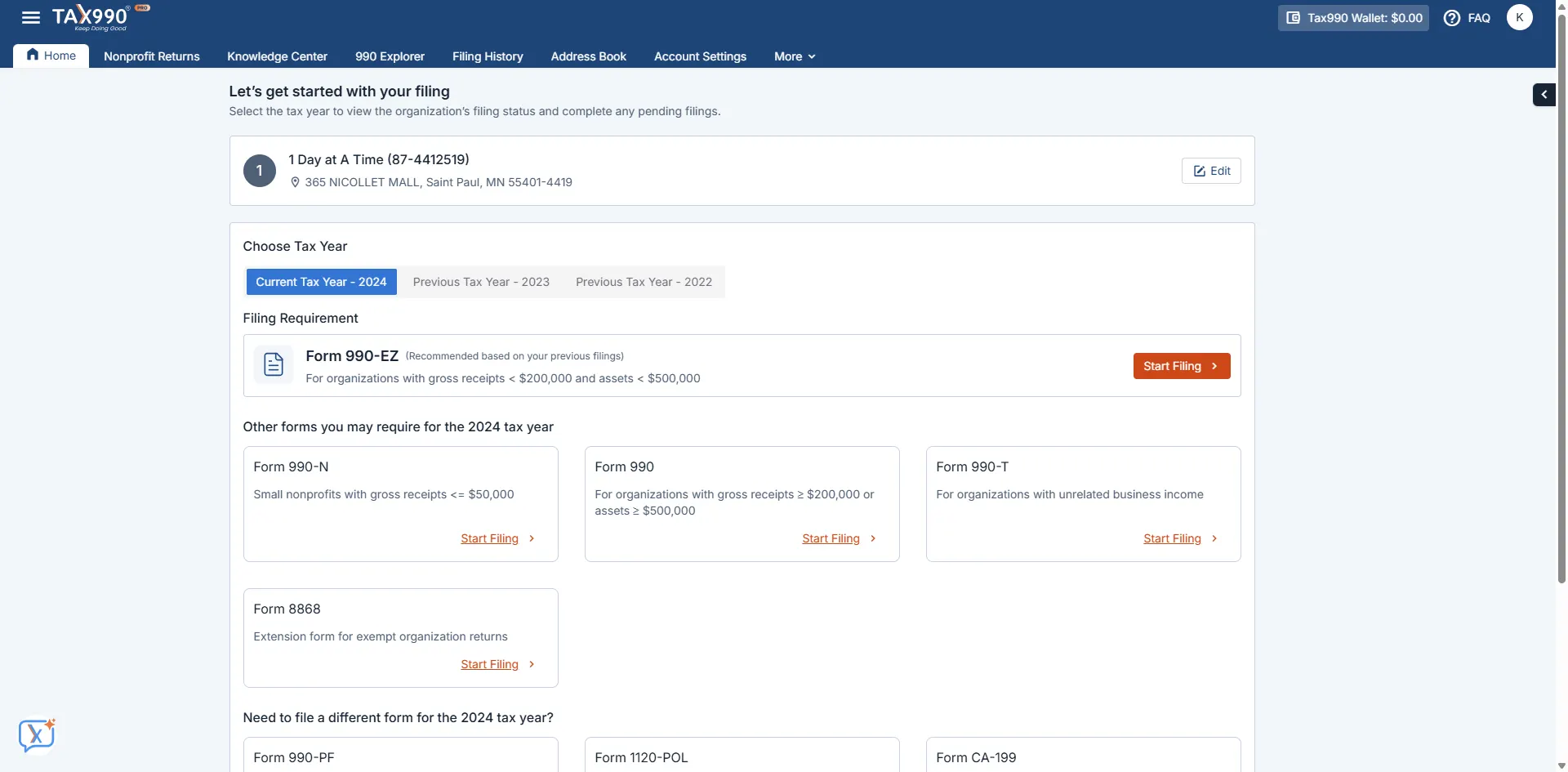
Task: Click the location pin icon by address
Action: (295, 182)
